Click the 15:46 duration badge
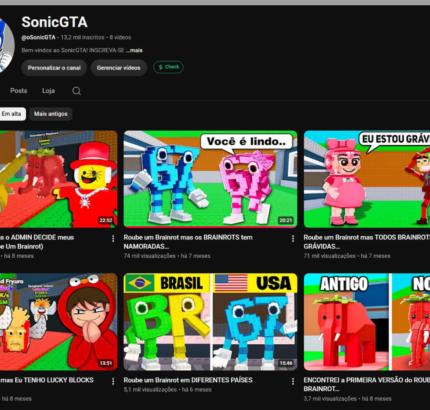This screenshot has height=410, width=430. [286, 363]
